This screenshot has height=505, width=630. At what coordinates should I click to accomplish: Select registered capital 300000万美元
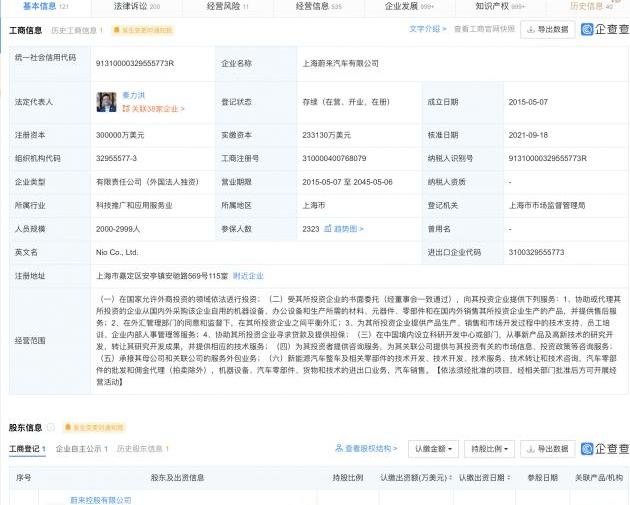(120, 135)
